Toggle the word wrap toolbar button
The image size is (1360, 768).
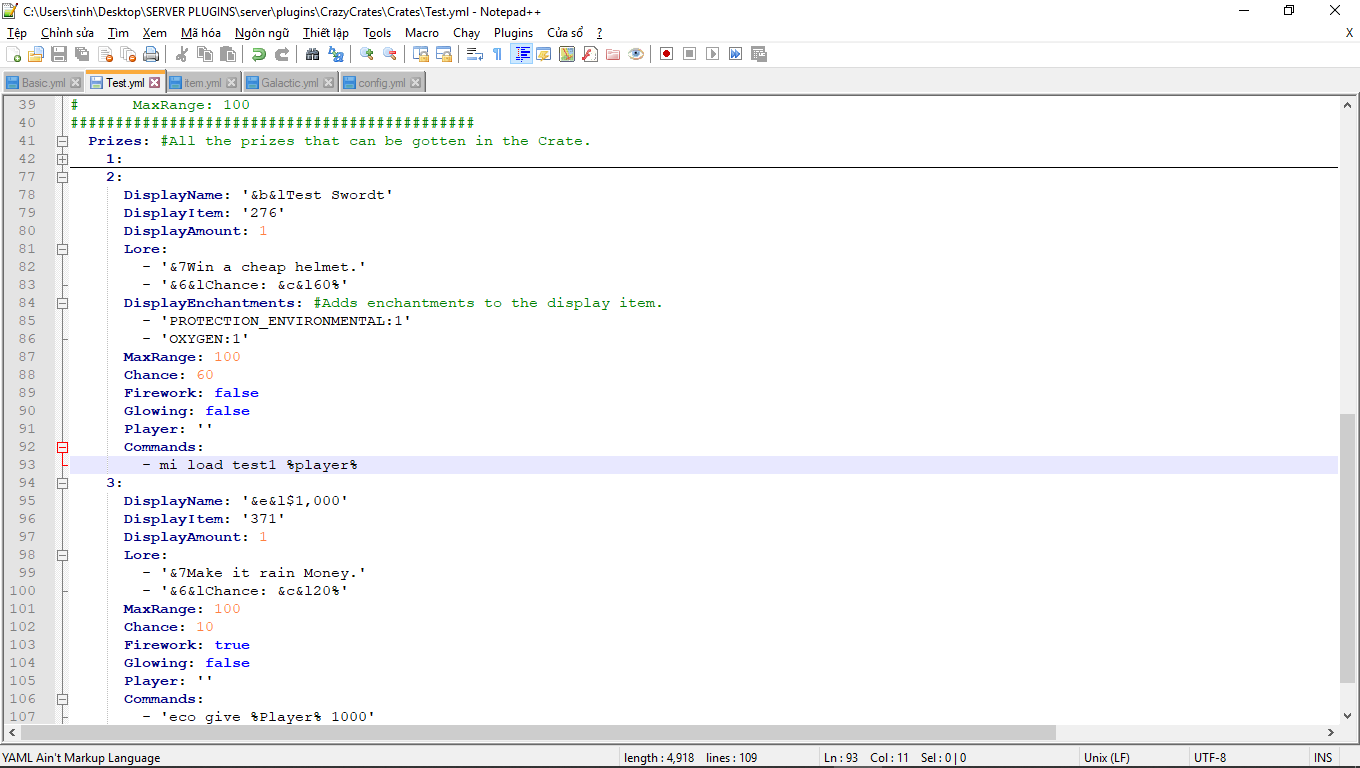pos(475,54)
